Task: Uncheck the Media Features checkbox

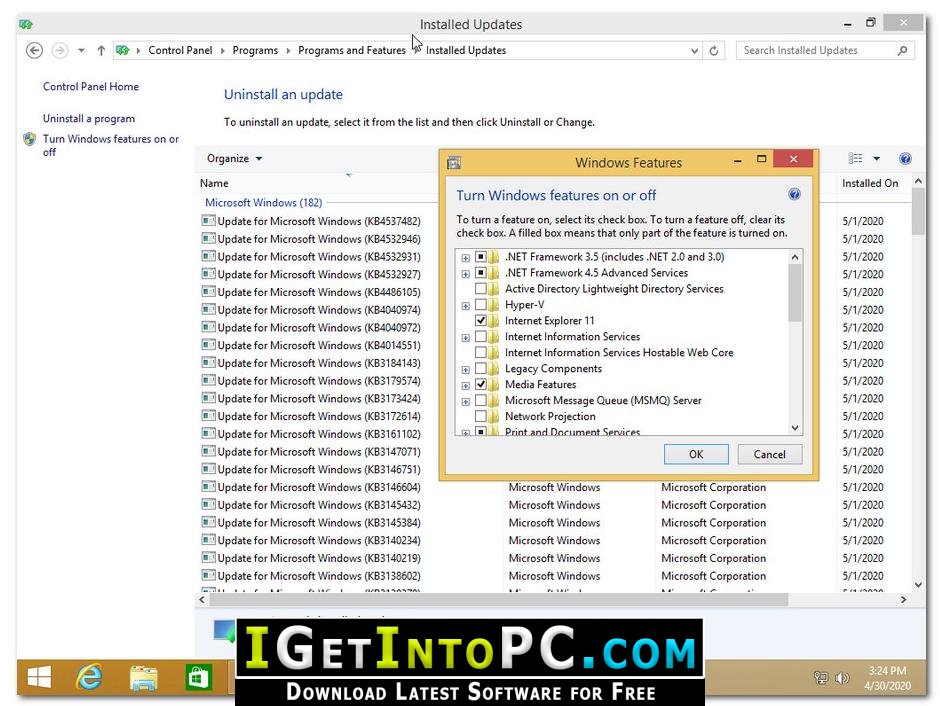Action: [481, 384]
